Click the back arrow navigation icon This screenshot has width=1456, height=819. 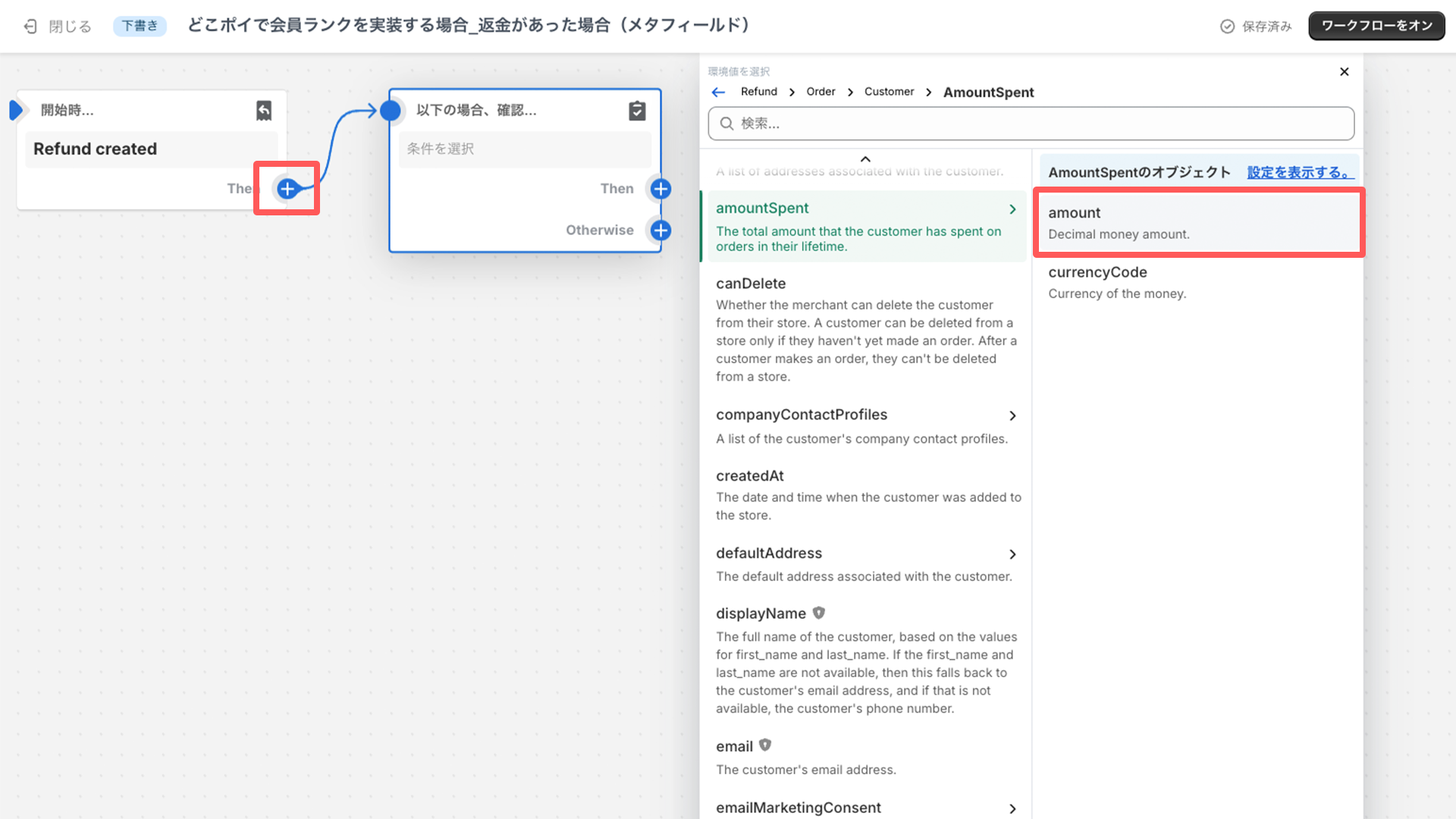click(x=718, y=91)
